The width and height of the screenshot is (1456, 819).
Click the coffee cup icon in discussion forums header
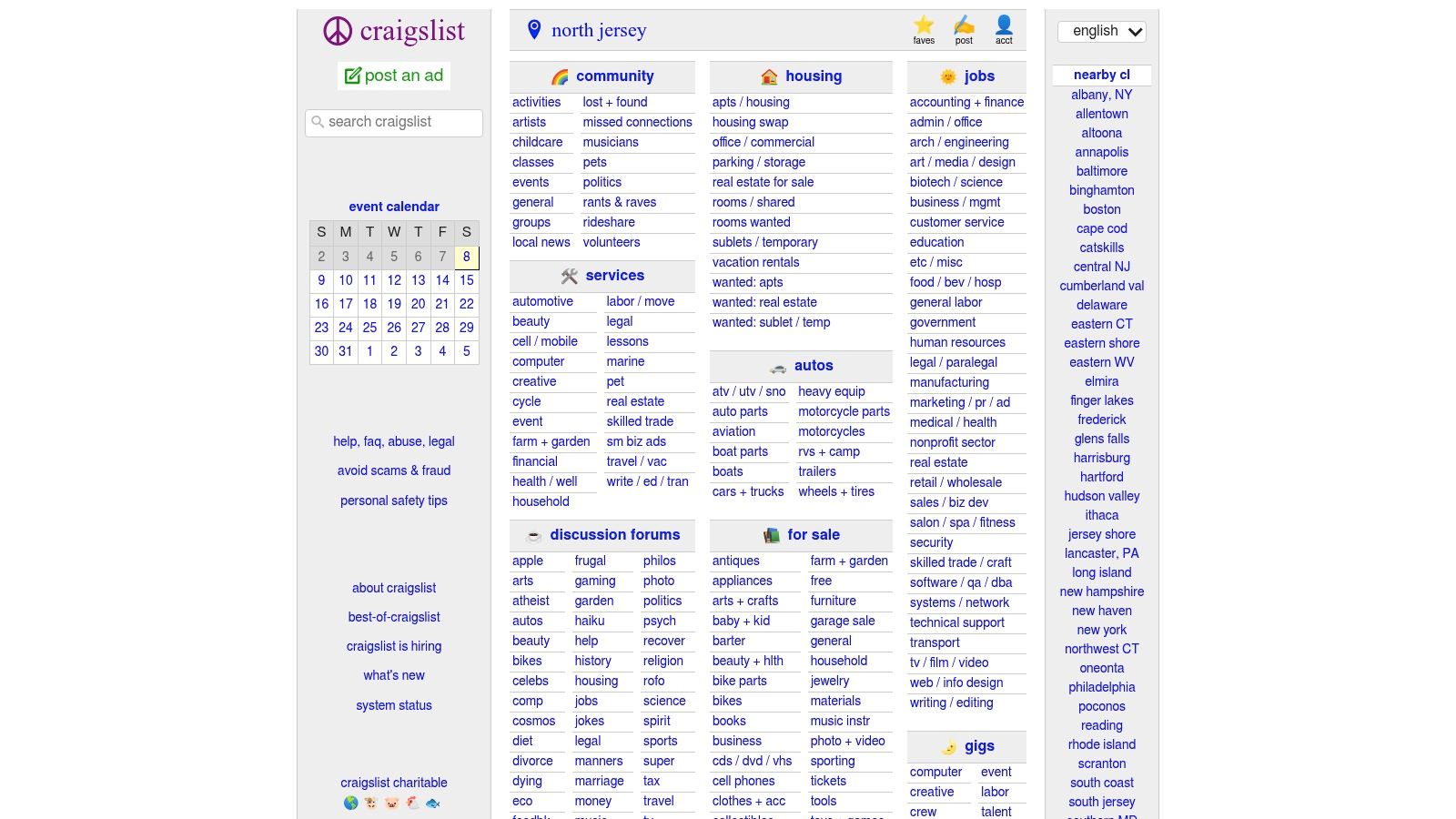(x=534, y=536)
